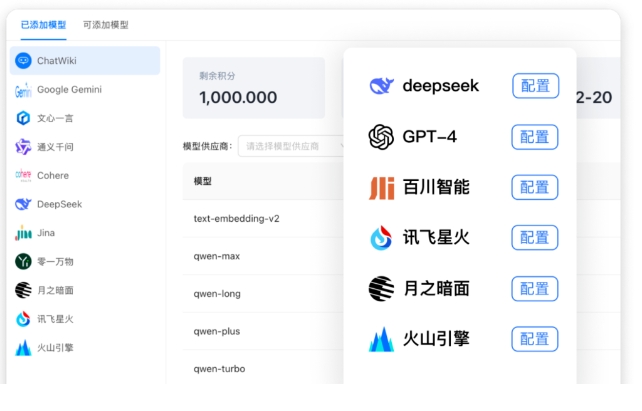The height and width of the screenshot is (411, 642).
Task: Click 配置 button for deepseek
Action: click(x=535, y=86)
